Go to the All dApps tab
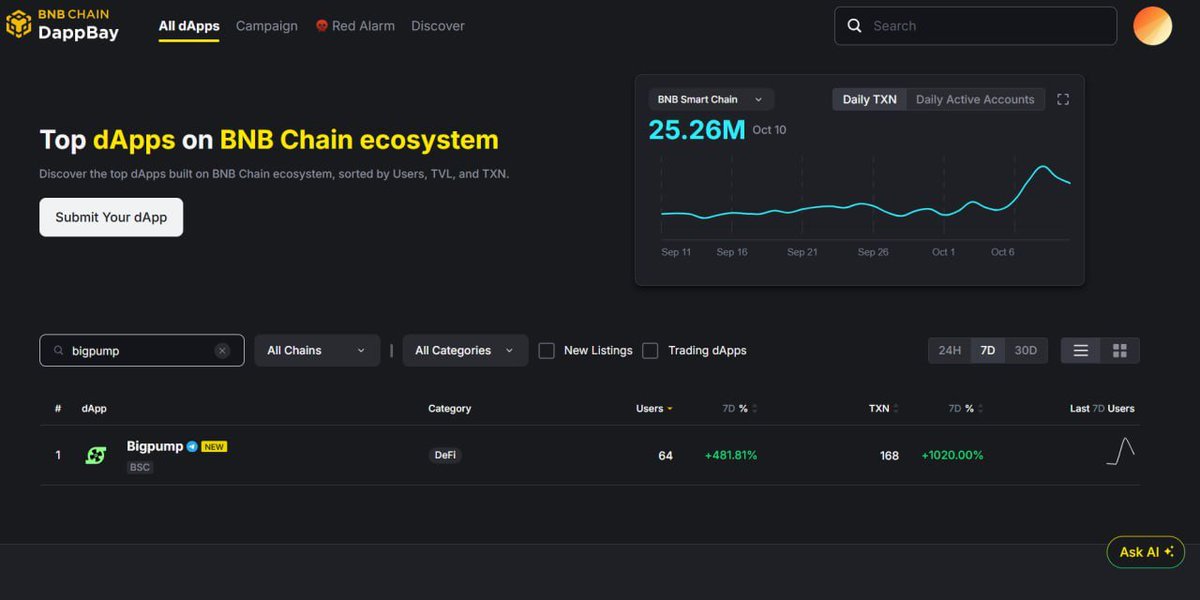1200x600 pixels. click(189, 26)
